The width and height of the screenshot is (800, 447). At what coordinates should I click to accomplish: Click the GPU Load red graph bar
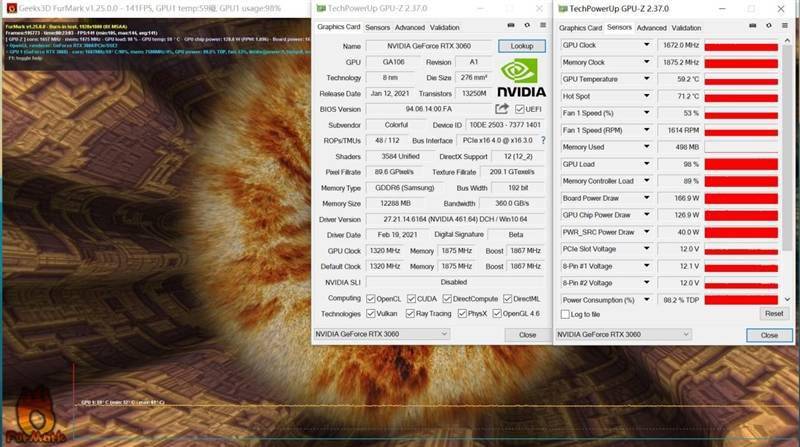[x=741, y=164]
